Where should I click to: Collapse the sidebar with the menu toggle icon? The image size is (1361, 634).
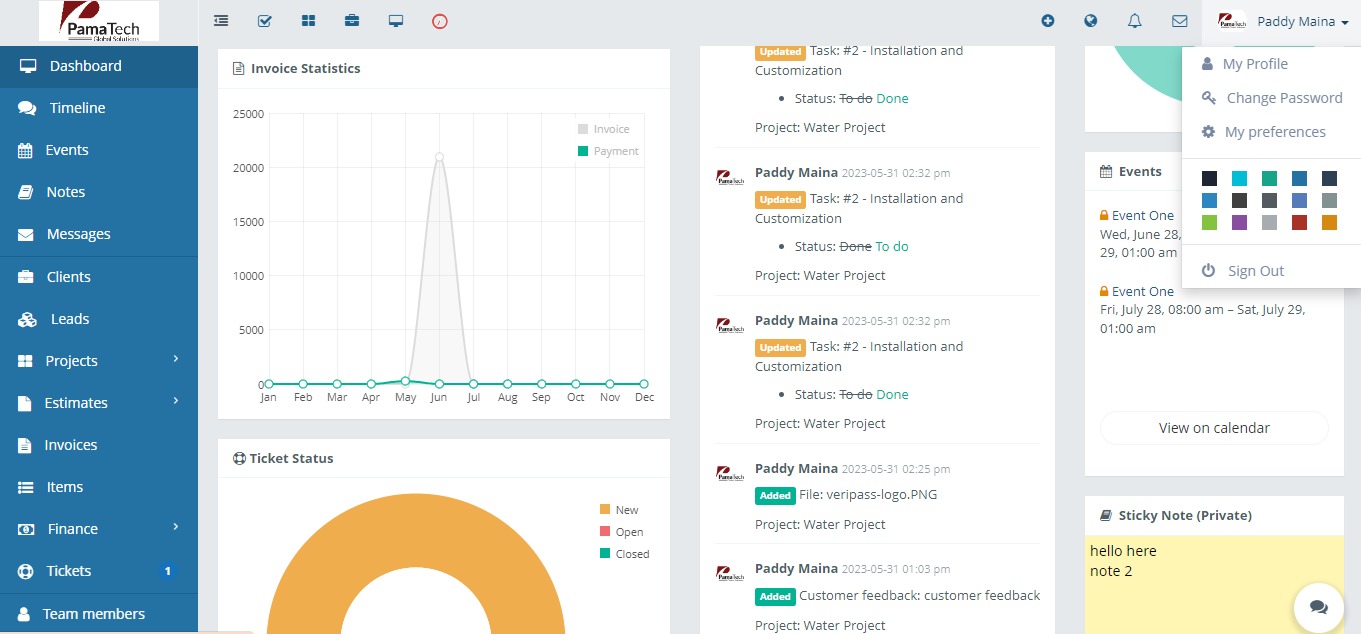[221, 20]
